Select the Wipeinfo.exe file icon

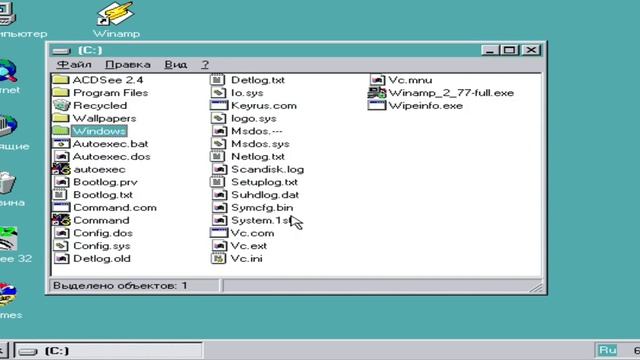[377, 105]
